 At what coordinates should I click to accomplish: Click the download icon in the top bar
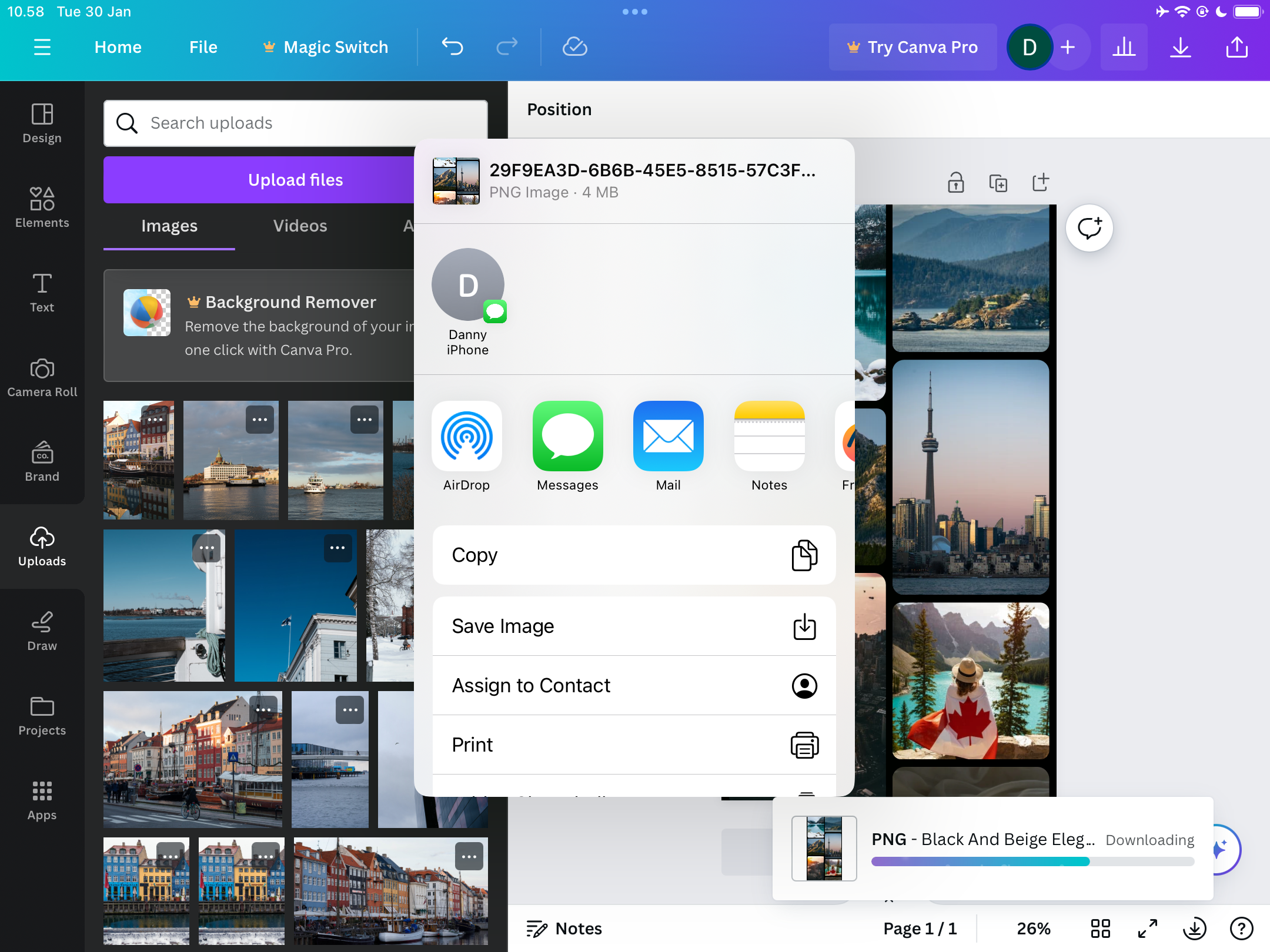(x=1180, y=47)
